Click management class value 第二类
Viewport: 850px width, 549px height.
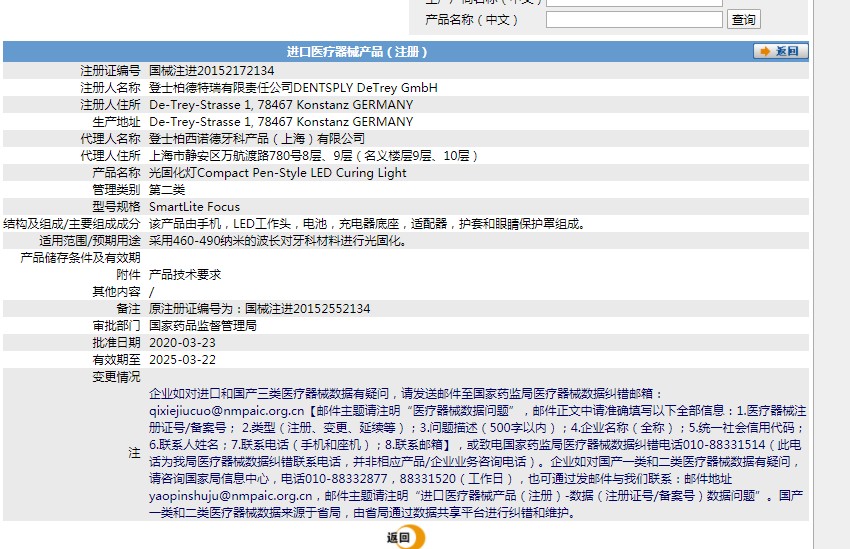pos(167,190)
